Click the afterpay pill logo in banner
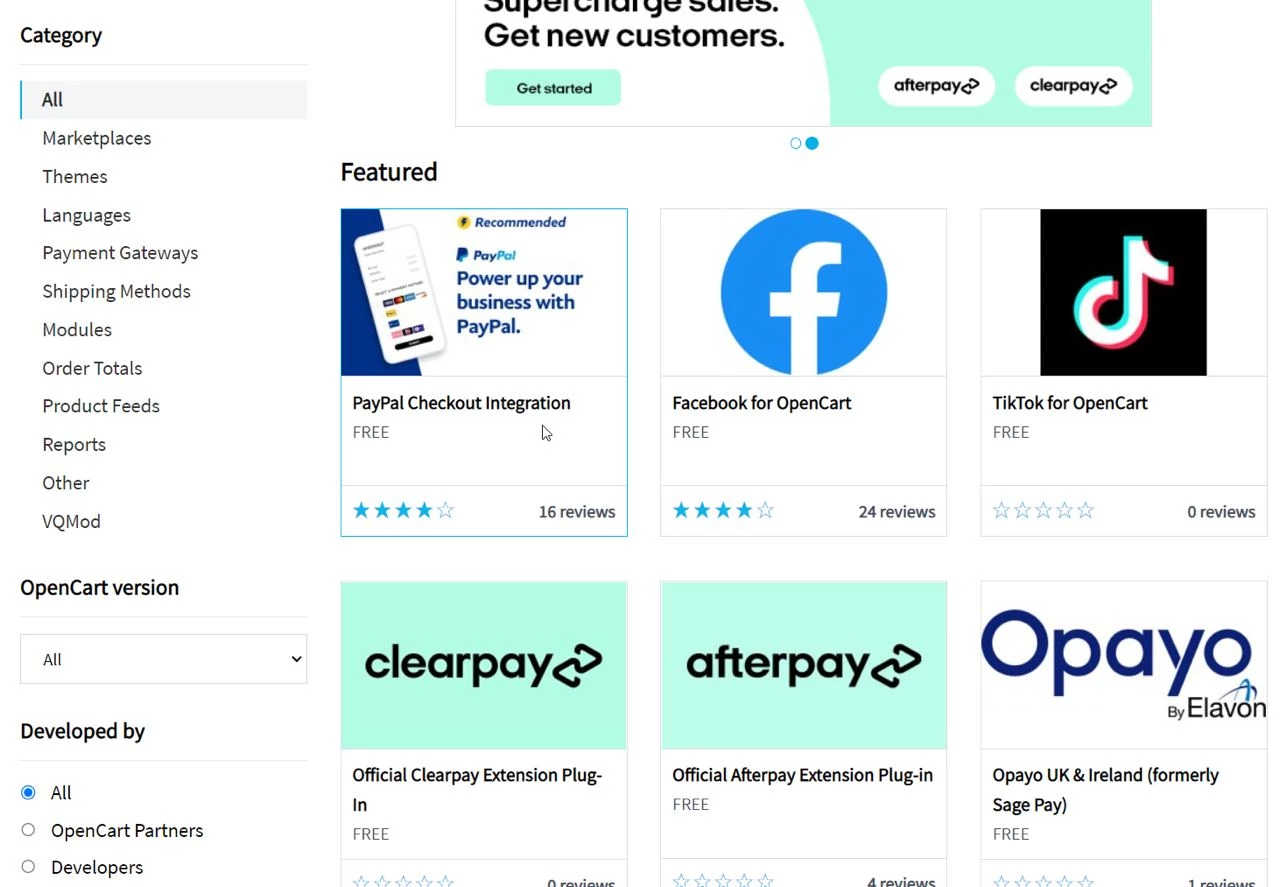 [x=936, y=86]
